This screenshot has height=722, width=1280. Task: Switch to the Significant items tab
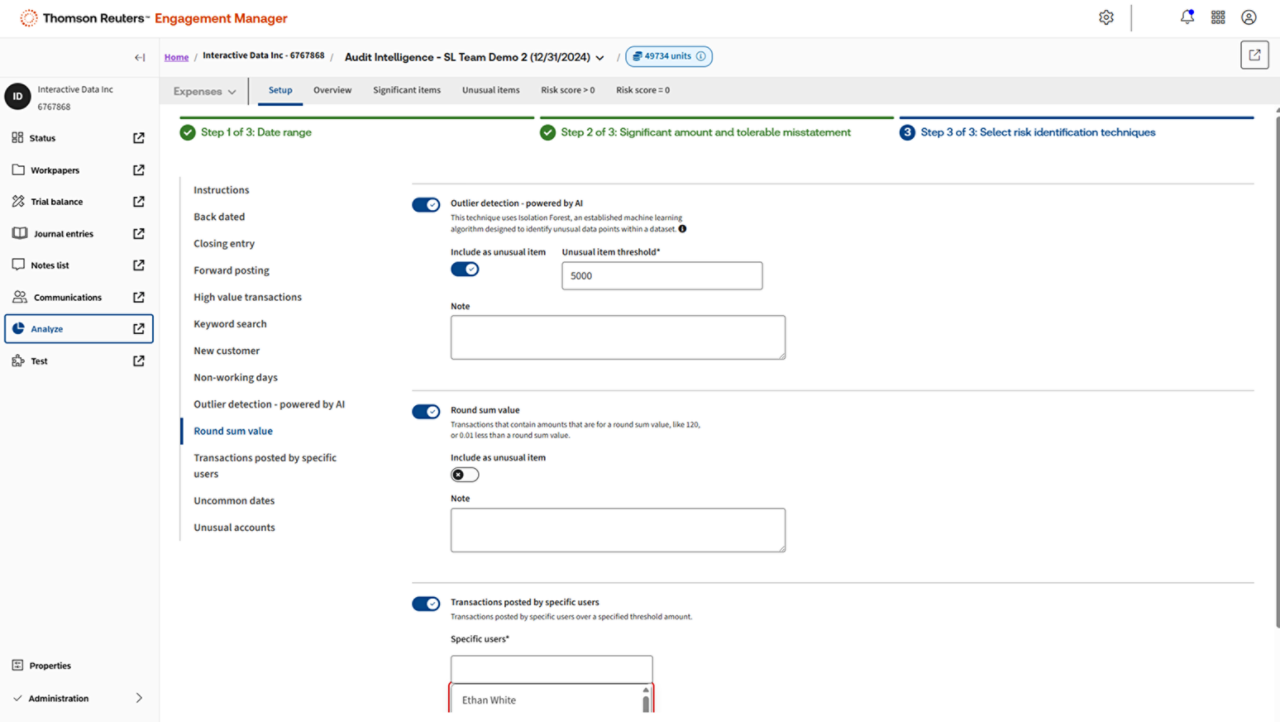click(406, 90)
